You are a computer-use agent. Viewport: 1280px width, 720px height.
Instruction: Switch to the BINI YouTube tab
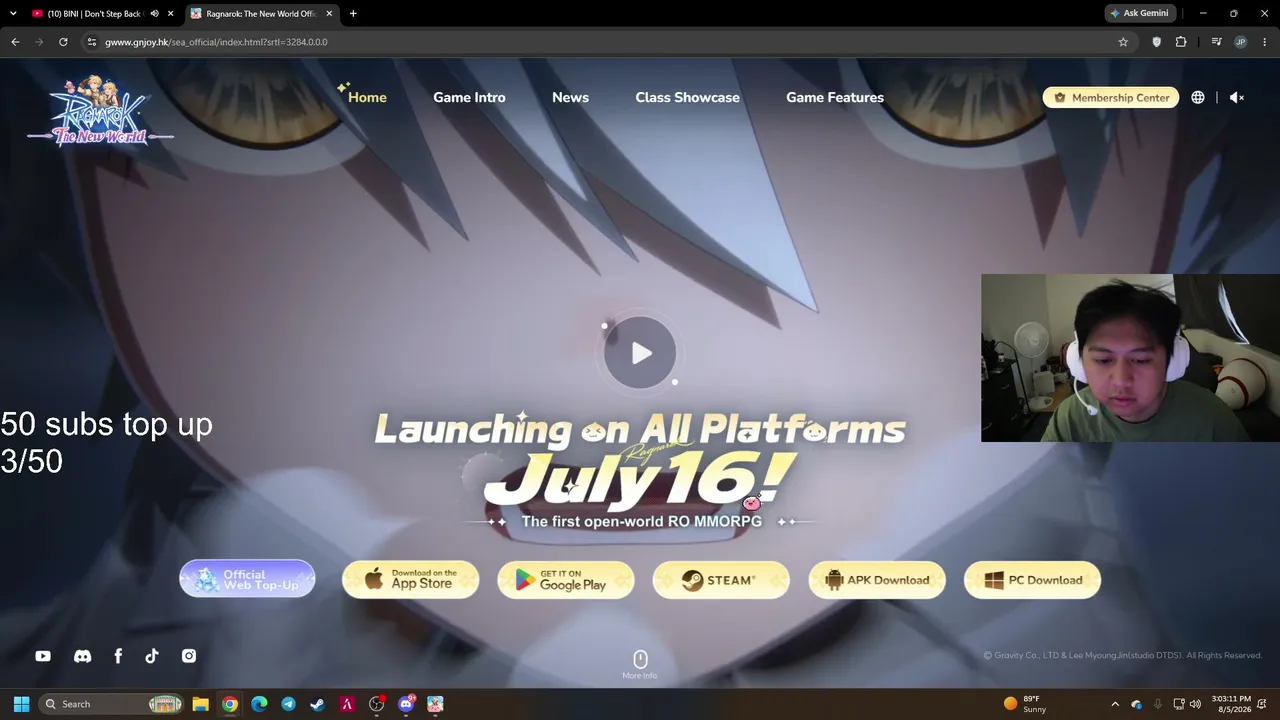[93, 14]
